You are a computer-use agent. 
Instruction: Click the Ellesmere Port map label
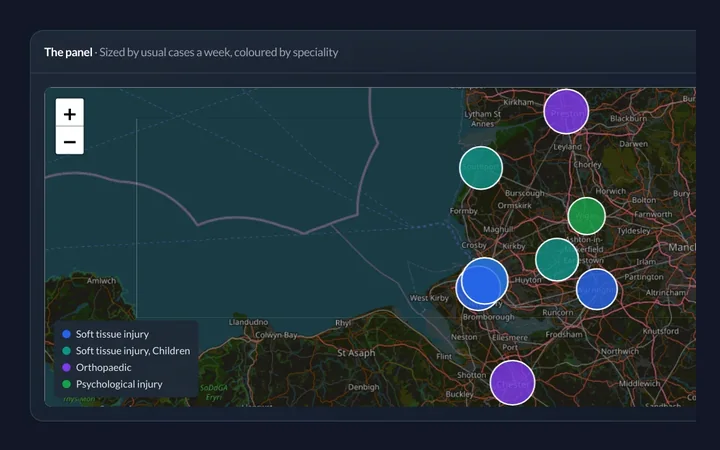(510, 342)
